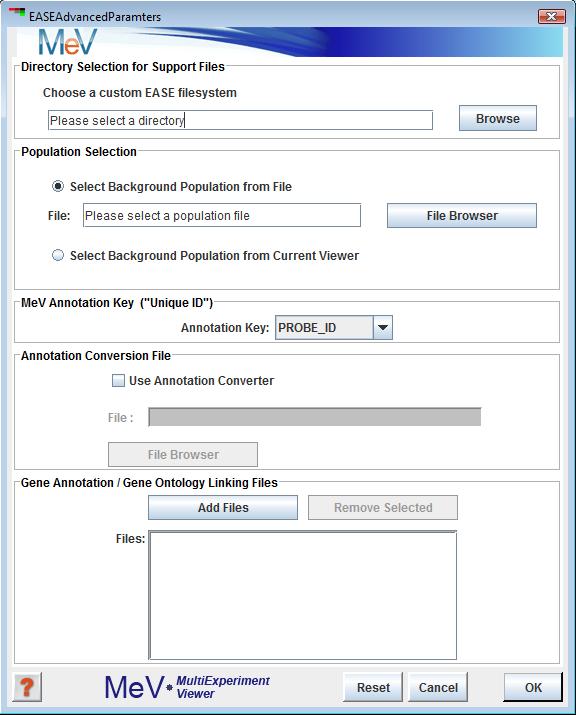Click the Reset button
Screen dimensions: 576x715
click(x=373, y=687)
